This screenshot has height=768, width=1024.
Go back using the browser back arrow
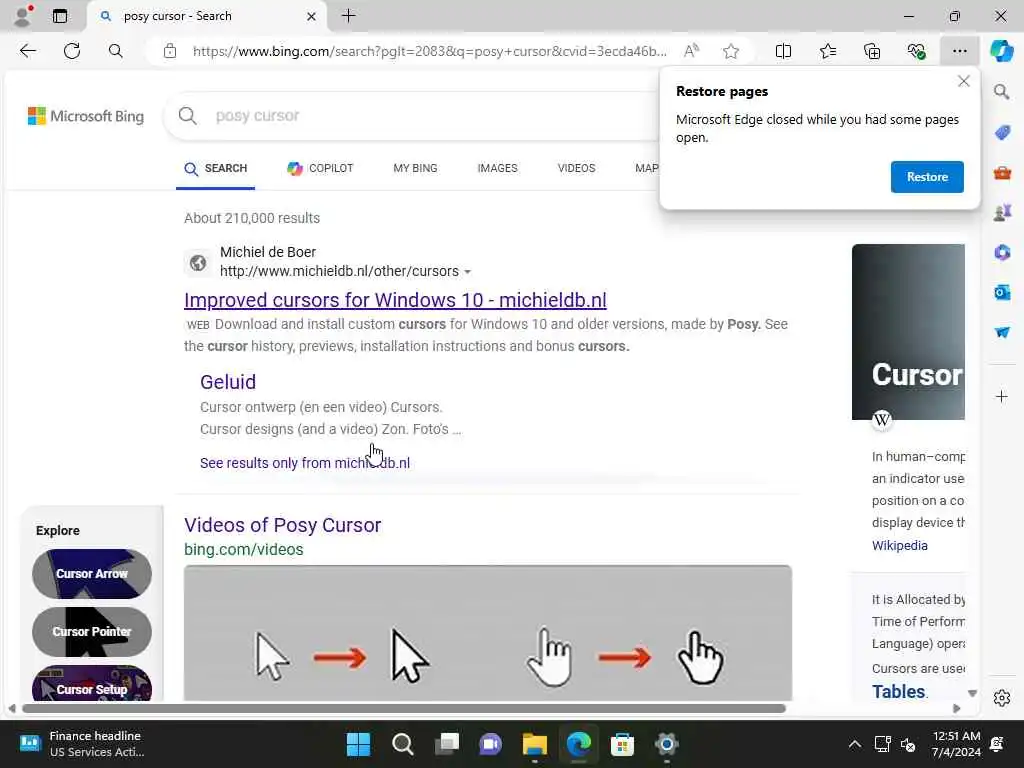point(27,51)
